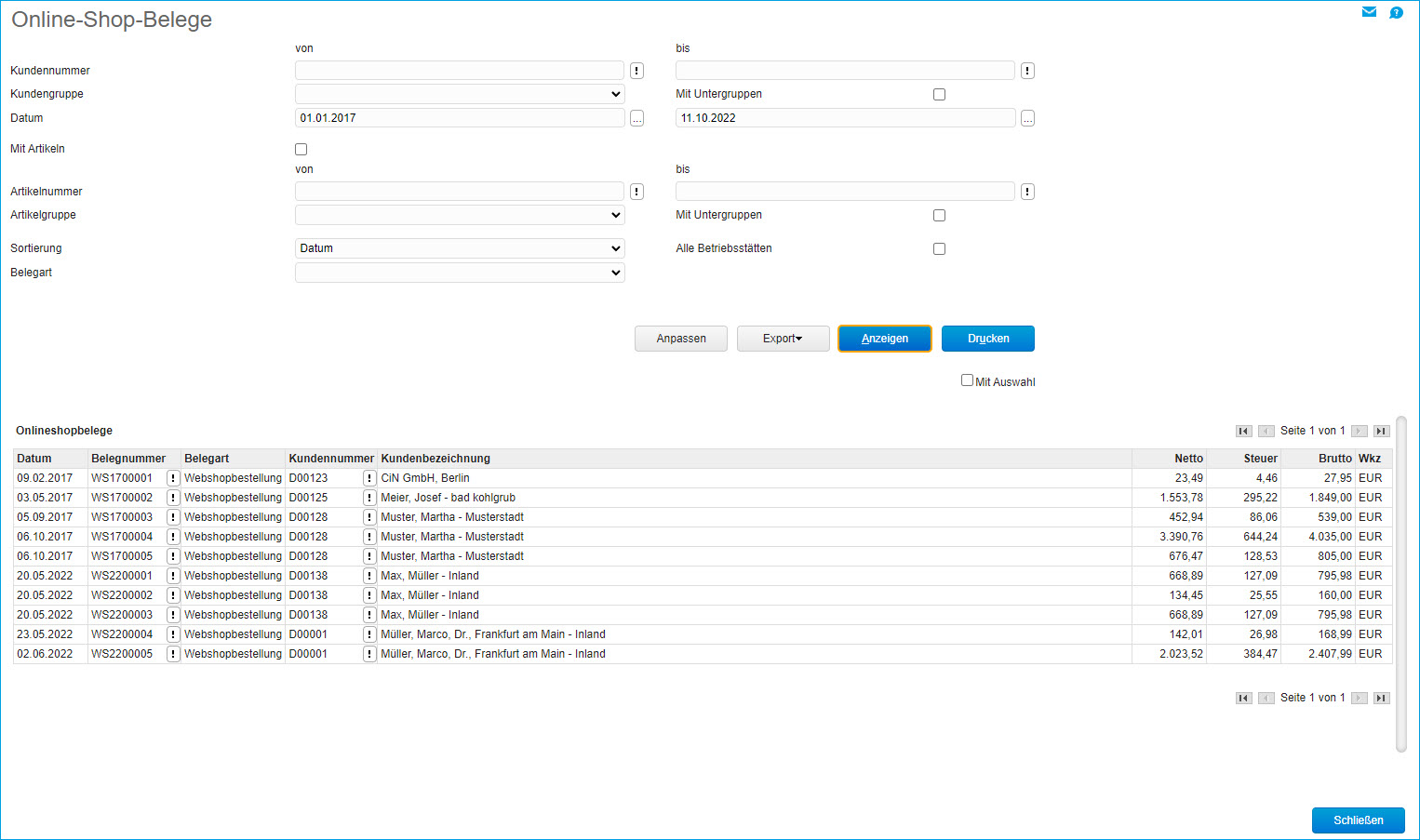This screenshot has width=1420, height=840.
Task: Open details icon for document WS1700001
Action: [x=173, y=478]
